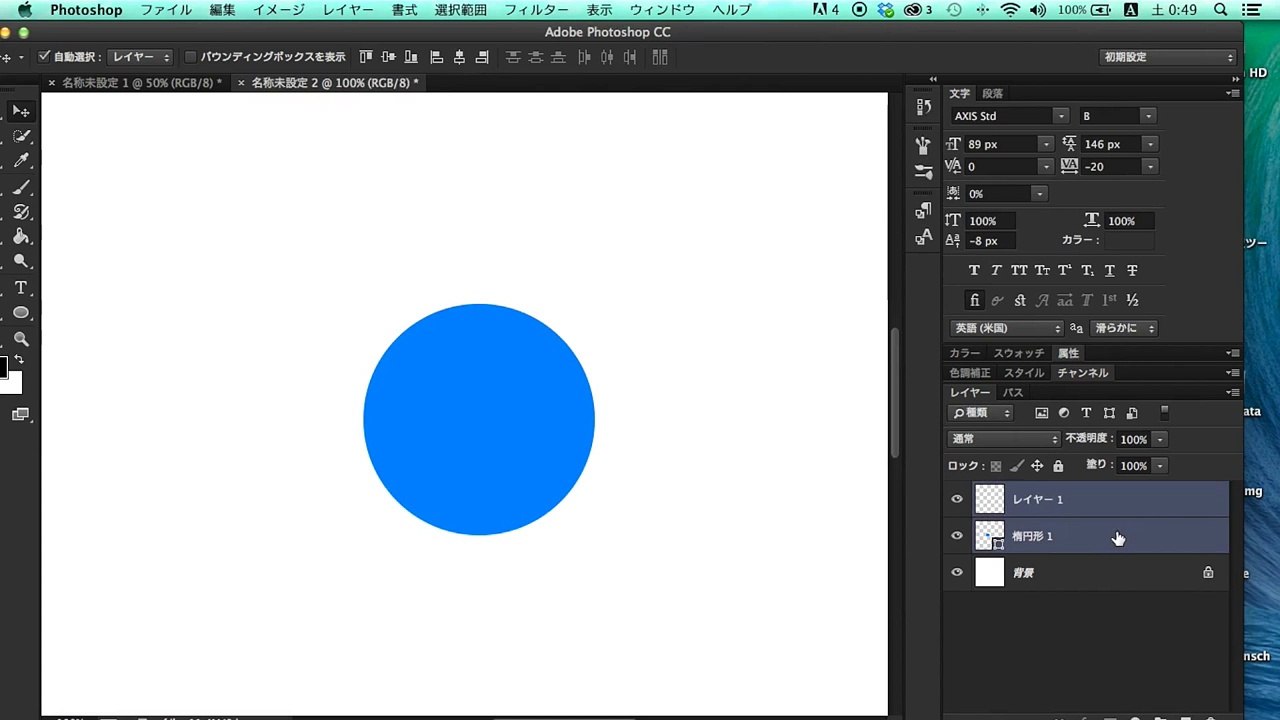The image size is (1280, 720).
Task: Select the Horizontal Type tool
Action: click(x=21, y=288)
